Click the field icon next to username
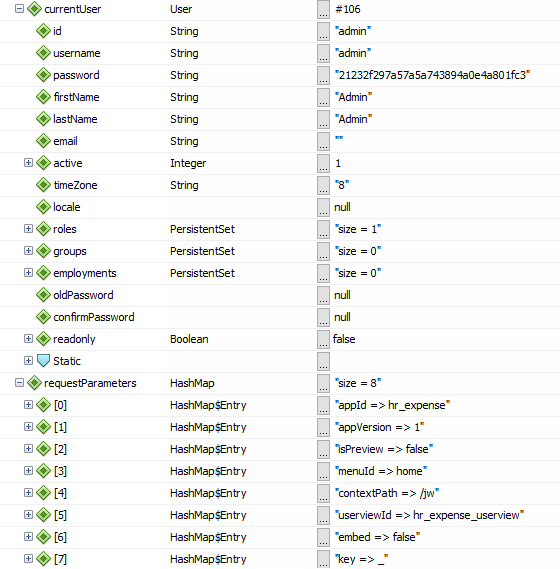Screen dimensions: 560x569 point(43,53)
